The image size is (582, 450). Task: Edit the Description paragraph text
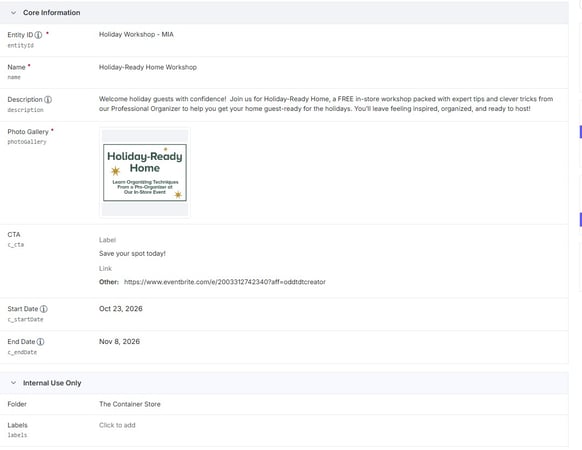click(326, 104)
